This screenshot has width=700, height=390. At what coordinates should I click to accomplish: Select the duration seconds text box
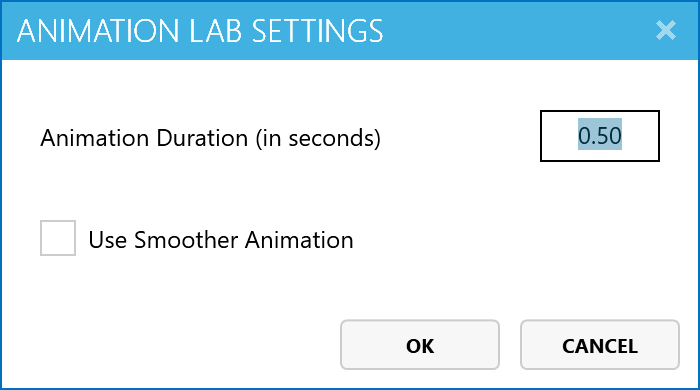[x=600, y=136]
